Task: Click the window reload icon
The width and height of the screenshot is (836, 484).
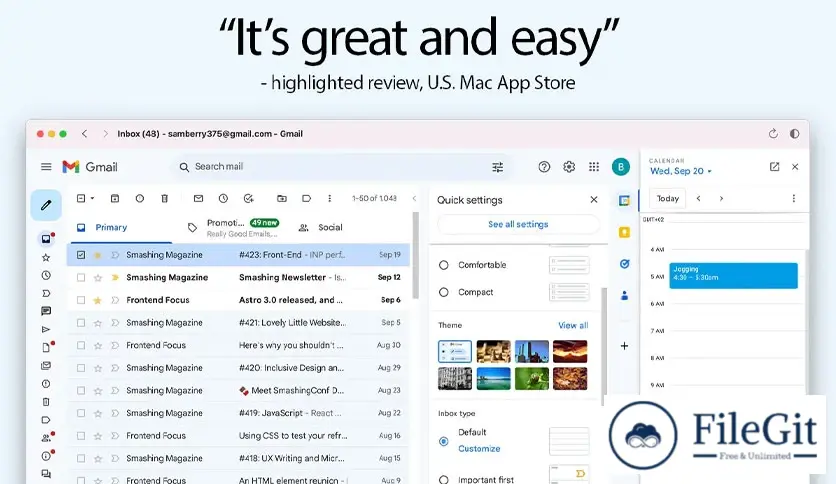Action: 773,134
